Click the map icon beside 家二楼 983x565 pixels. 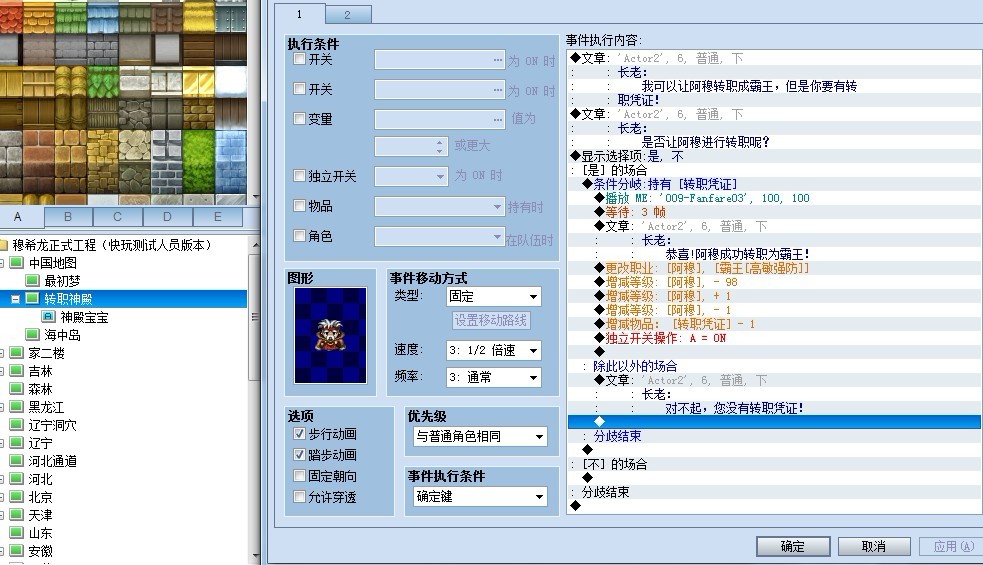click(x=17, y=353)
